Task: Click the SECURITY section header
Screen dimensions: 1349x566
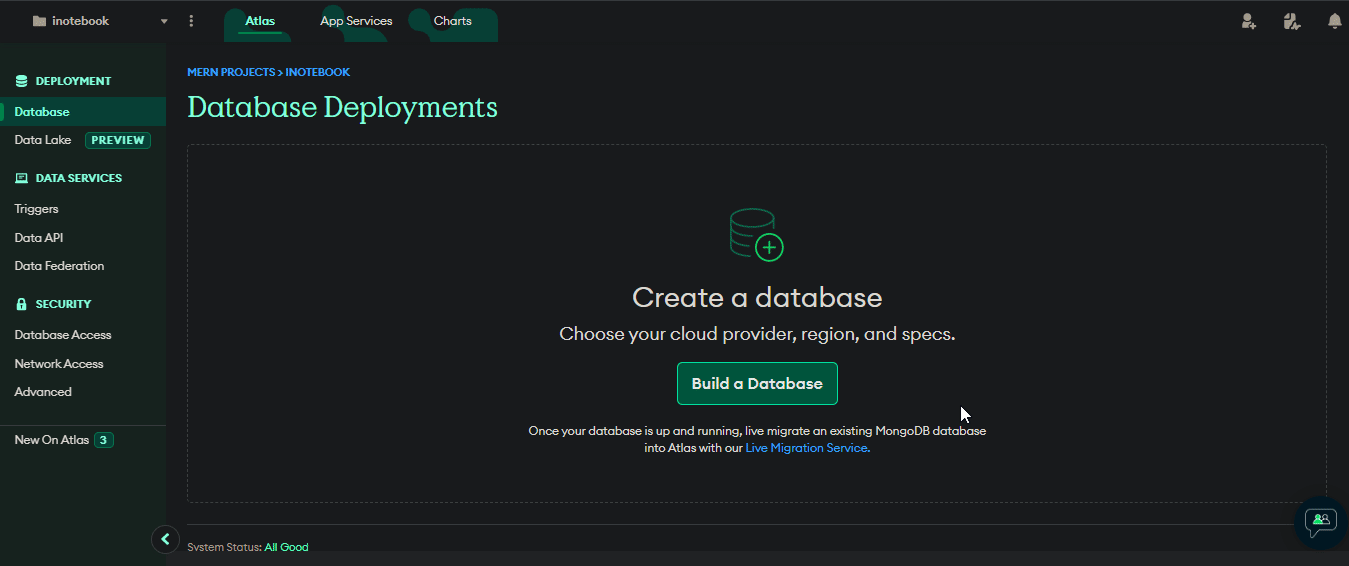Action: pyautogui.click(x=63, y=304)
